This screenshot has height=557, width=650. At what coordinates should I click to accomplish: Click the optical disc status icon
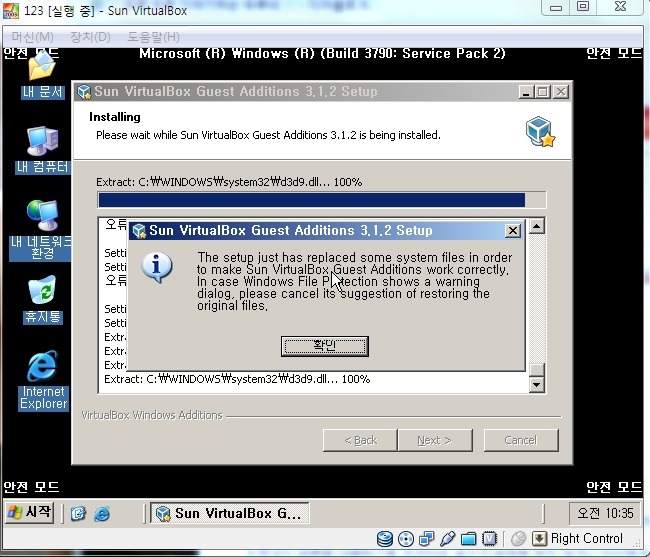coord(405,539)
